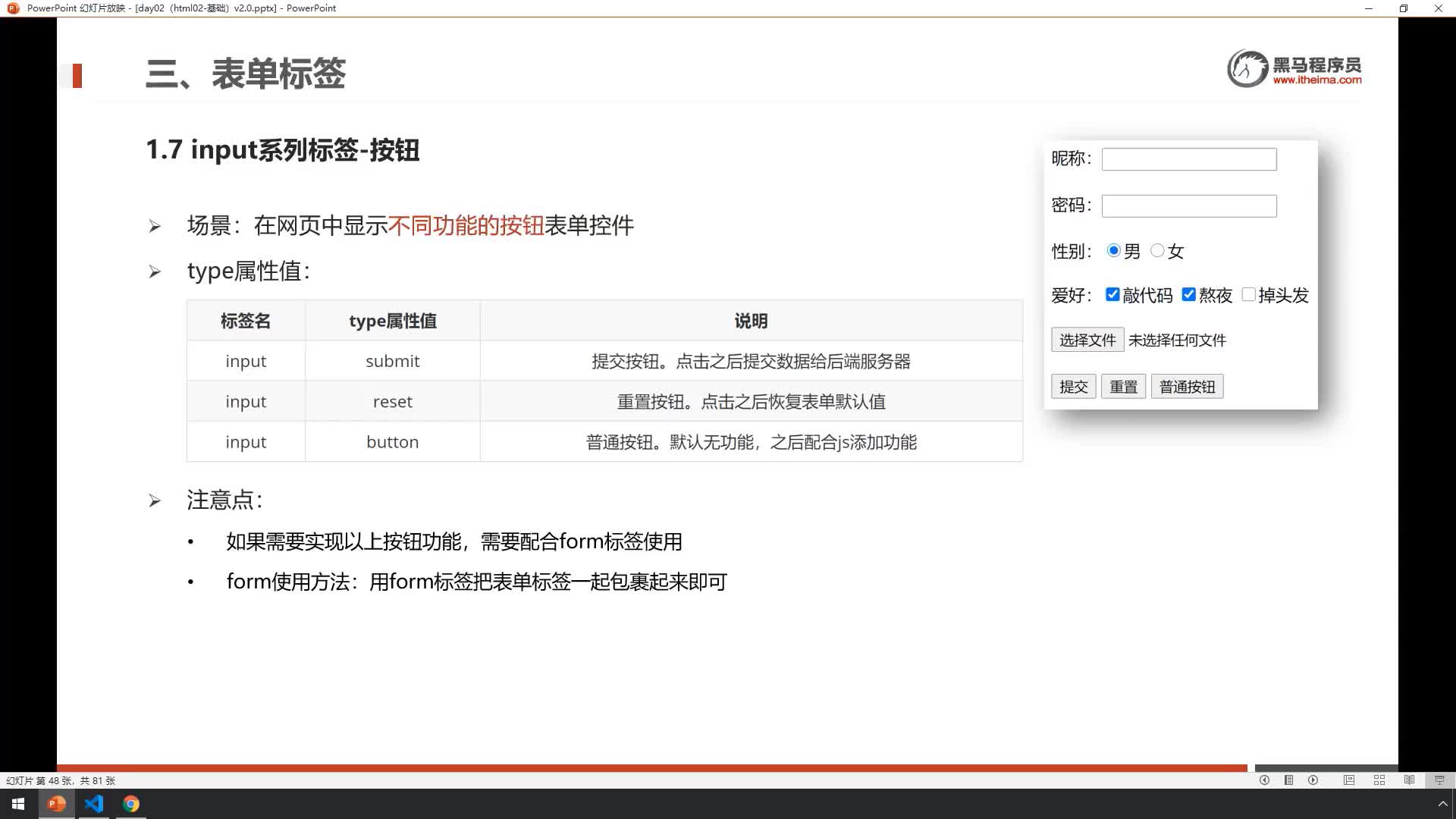Switch to Slide Sorter view icon
Viewport: 1456px width, 819px height.
pyautogui.click(x=1379, y=780)
